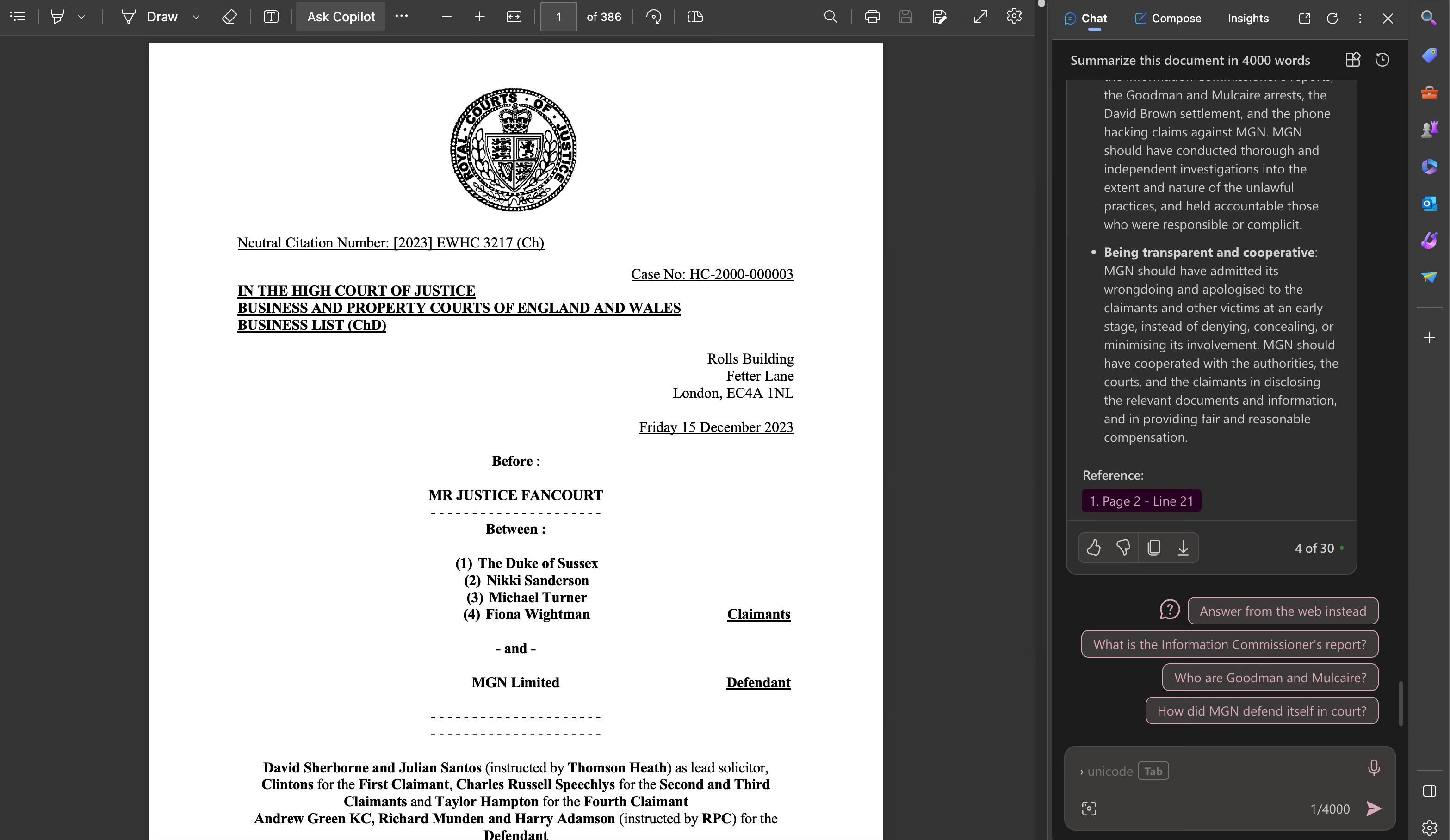Click the Rotate page icon
This screenshot has width=1450, height=840.
click(654, 17)
